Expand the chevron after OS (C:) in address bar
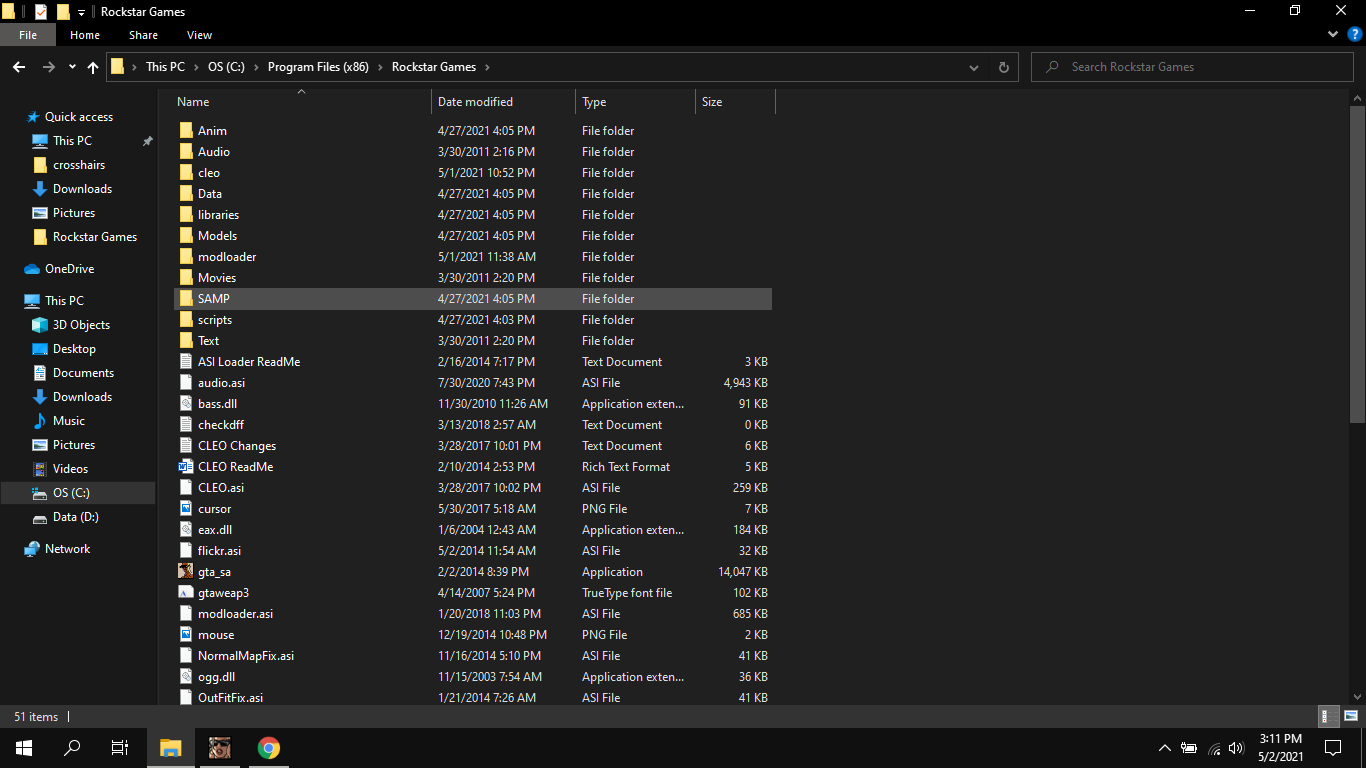1366x768 pixels. pos(257,67)
